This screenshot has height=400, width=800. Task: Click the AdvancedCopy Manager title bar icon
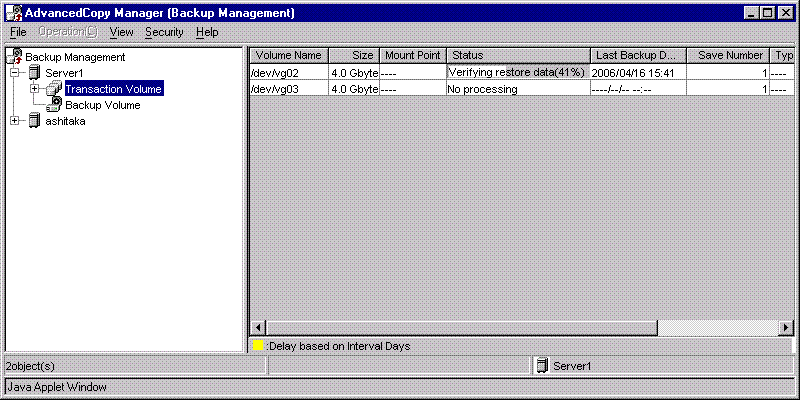tap(14, 13)
